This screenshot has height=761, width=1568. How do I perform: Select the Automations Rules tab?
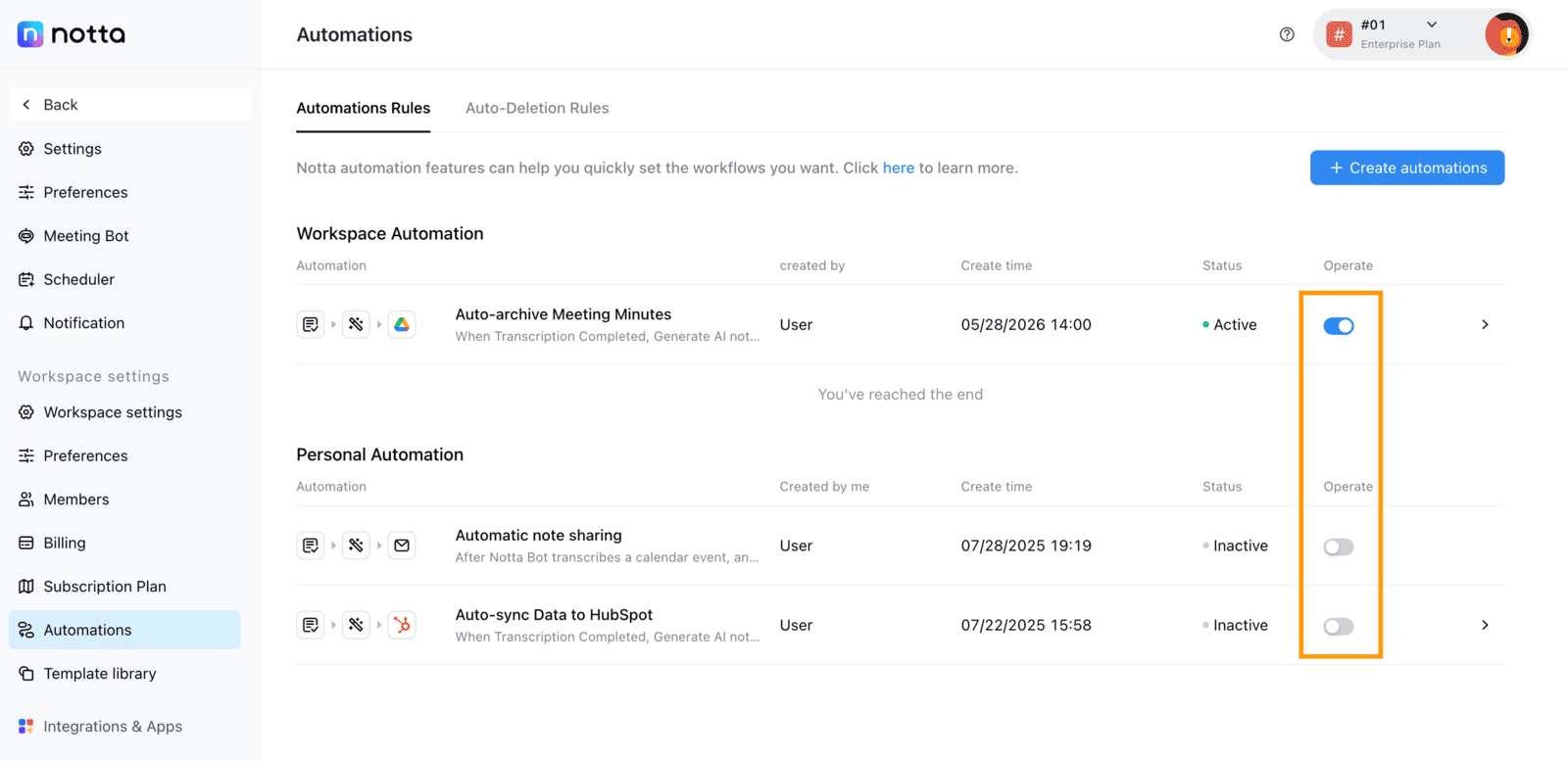click(364, 108)
